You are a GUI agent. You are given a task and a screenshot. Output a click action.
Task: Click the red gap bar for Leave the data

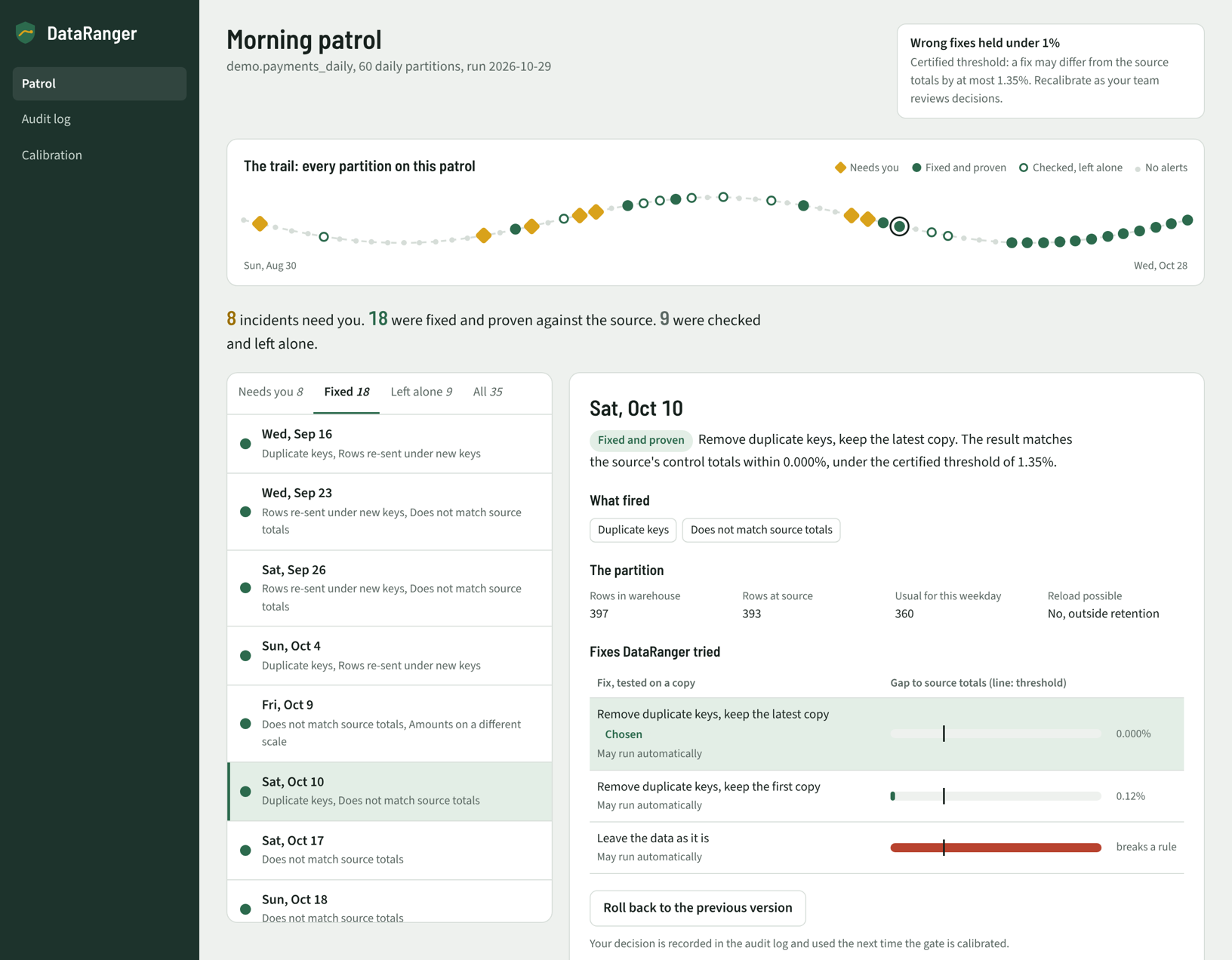(x=996, y=848)
